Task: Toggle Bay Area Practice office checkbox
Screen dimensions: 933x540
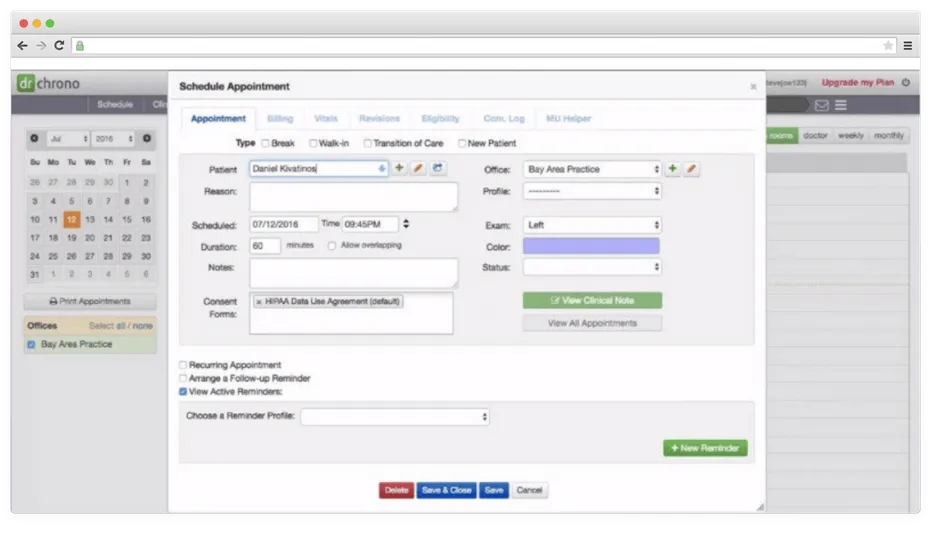Action: (x=31, y=344)
